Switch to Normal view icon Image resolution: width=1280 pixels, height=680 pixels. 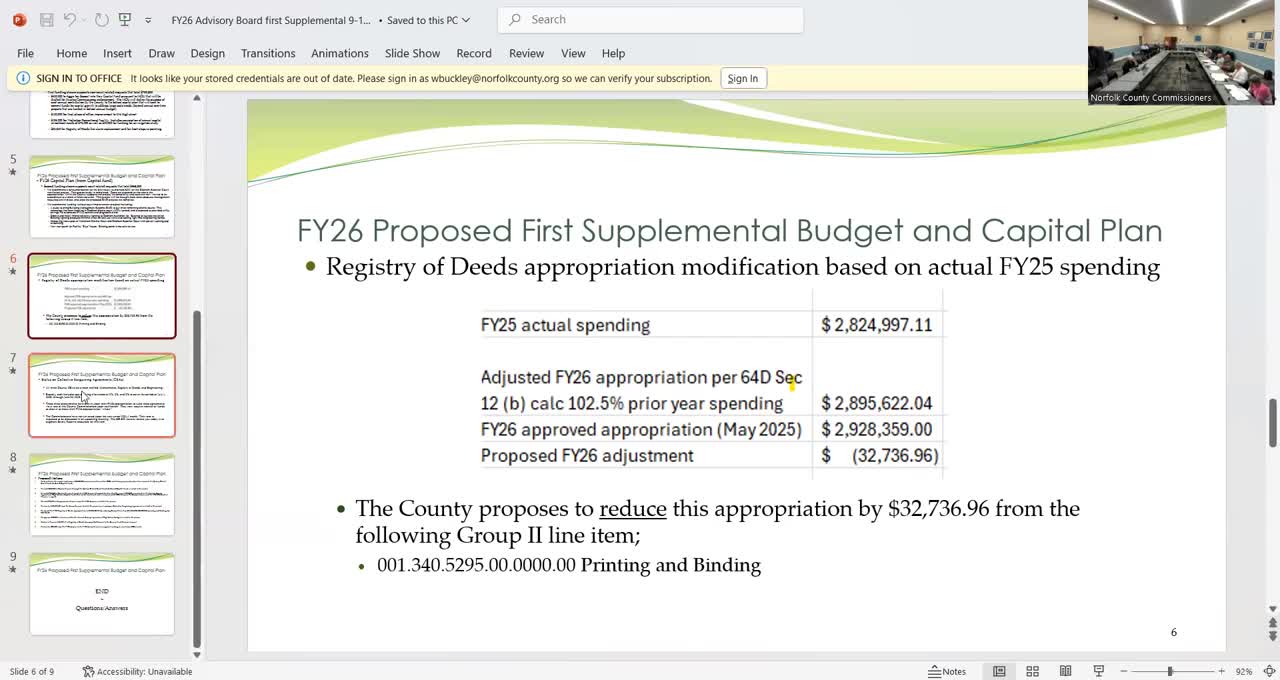click(999, 671)
